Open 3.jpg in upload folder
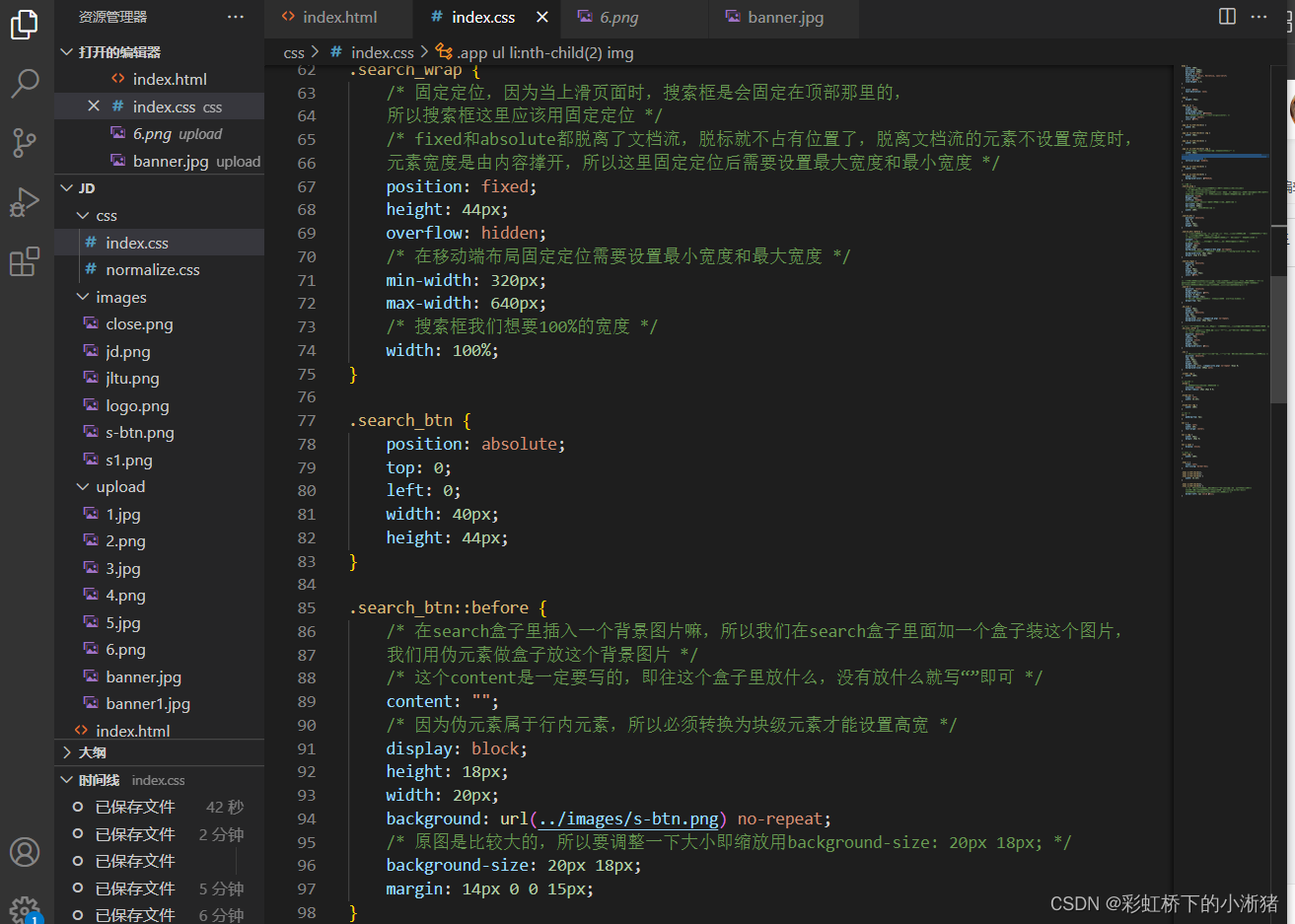The image size is (1295, 924). tap(159, 568)
